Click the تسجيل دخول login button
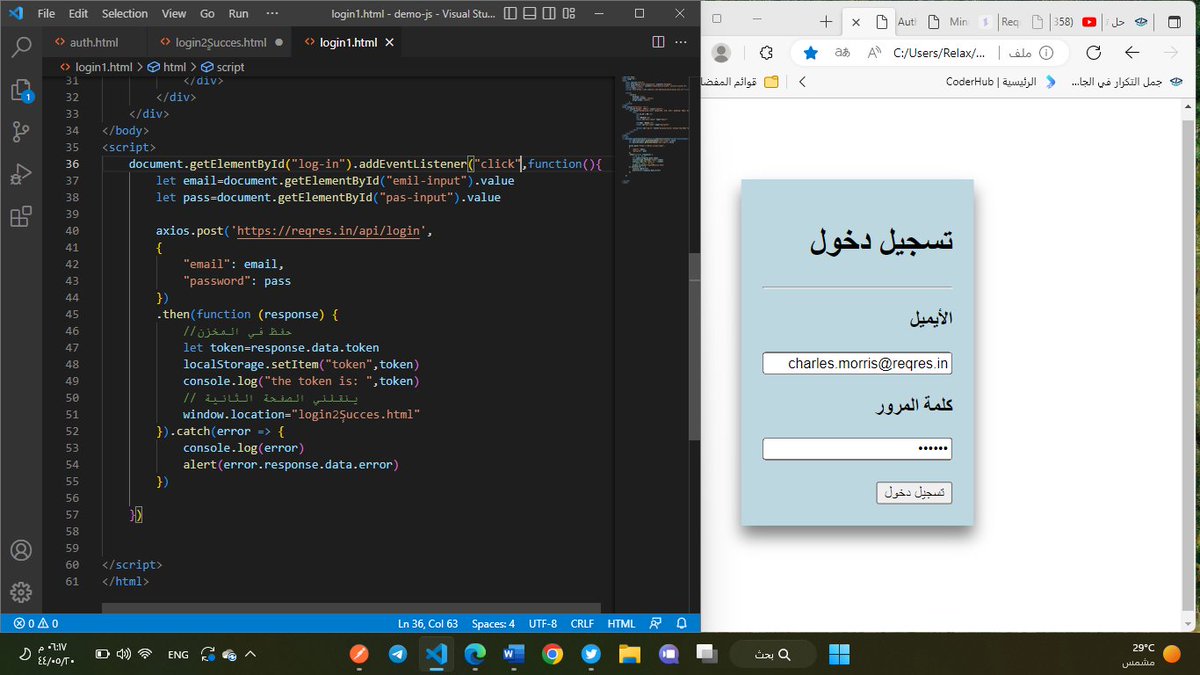 point(914,493)
